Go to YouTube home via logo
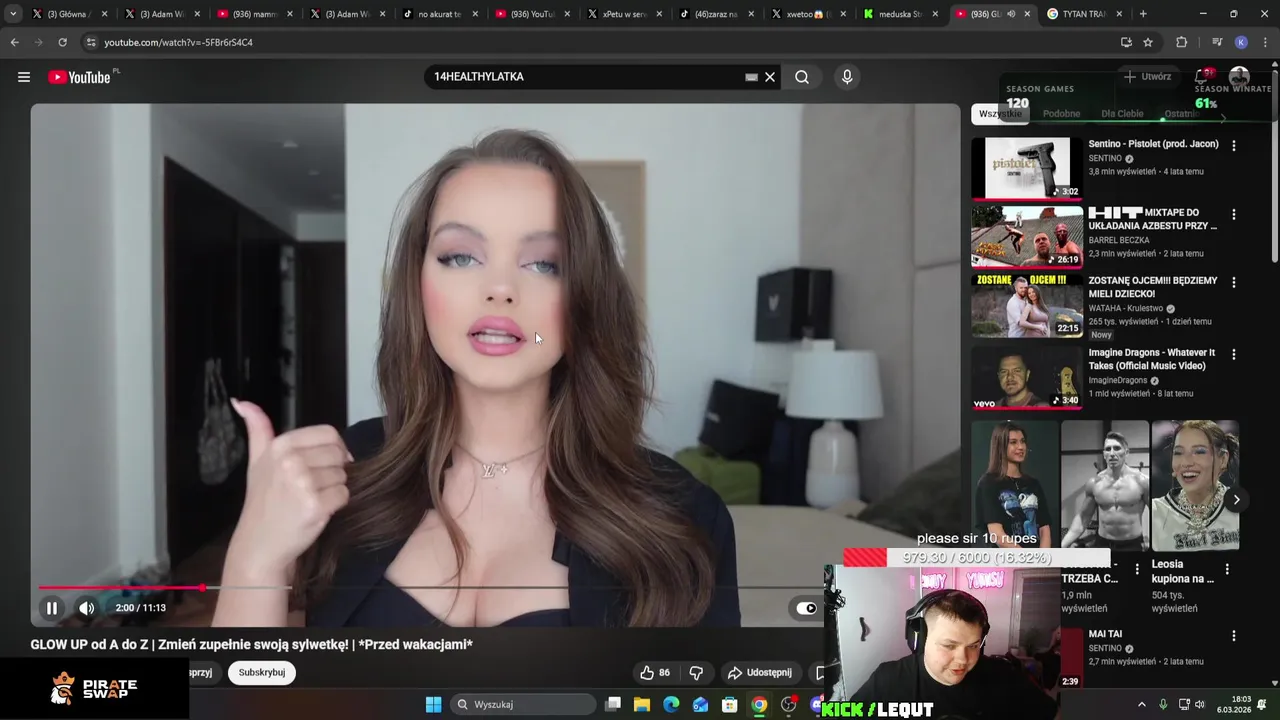Image resolution: width=1280 pixels, height=720 pixels. (79, 77)
